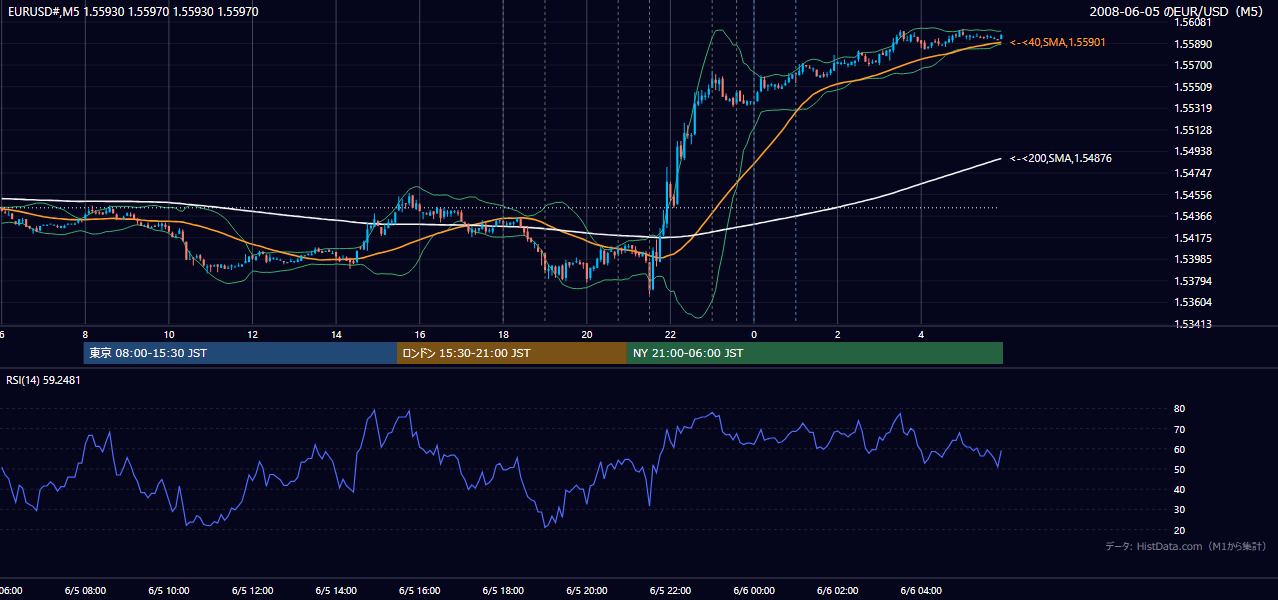Click price axis value 1.54366
Viewport: 1278px width, 600px height.
pyautogui.click(x=1192, y=216)
